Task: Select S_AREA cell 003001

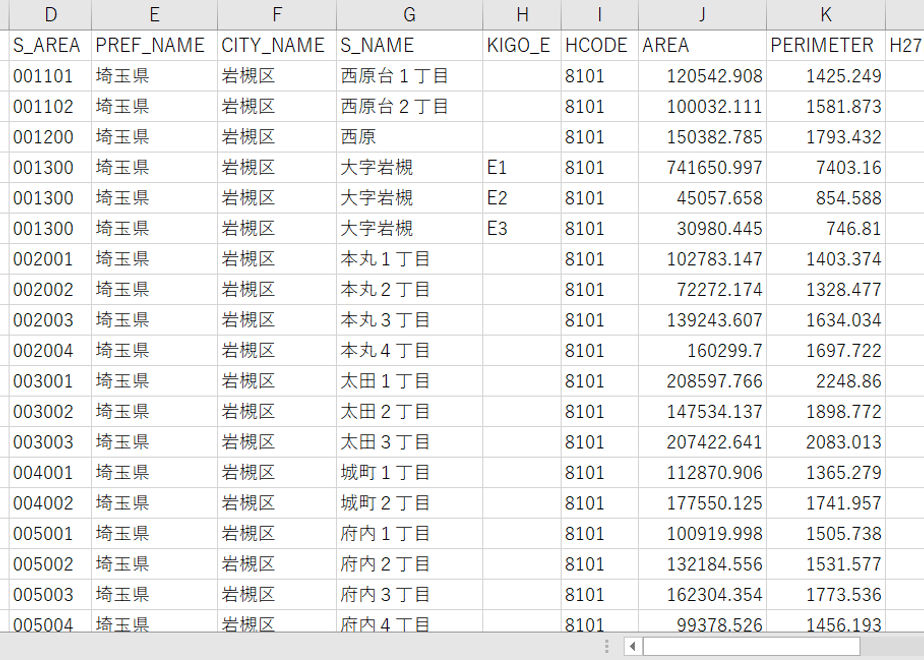Action: click(x=50, y=381)
